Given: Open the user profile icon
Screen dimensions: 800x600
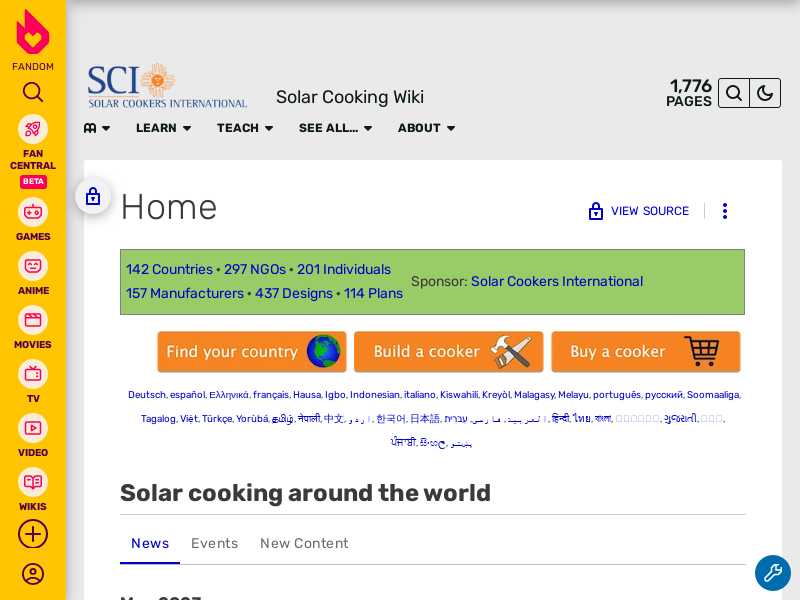Looking at the screenshot, I should pos(33,574).
